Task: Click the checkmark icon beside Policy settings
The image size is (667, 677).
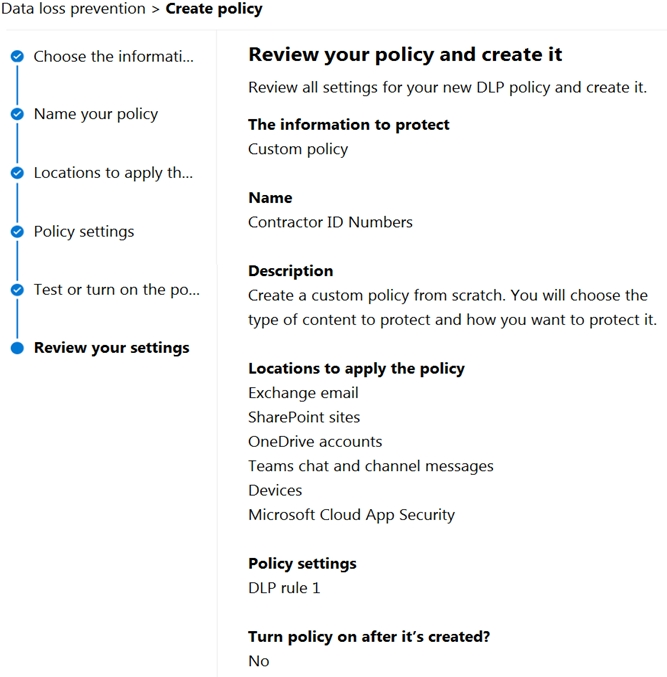Action: 17,231
